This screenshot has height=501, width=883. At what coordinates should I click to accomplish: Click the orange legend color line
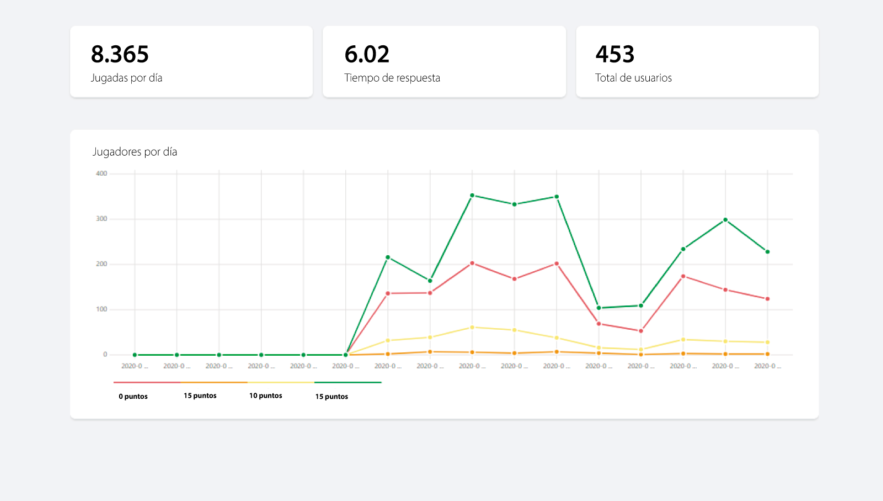coord(214,382)
